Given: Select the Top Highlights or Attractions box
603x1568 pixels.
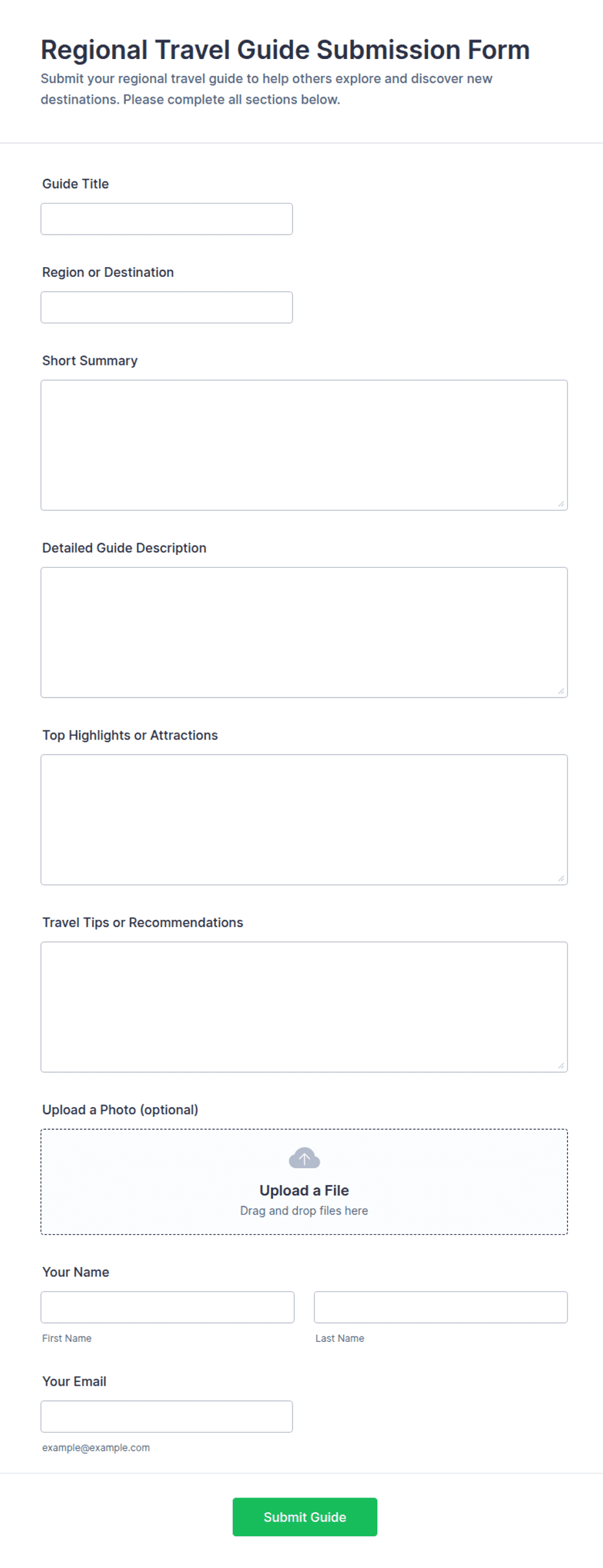Looking at the screenshot, I should (304, 820).
